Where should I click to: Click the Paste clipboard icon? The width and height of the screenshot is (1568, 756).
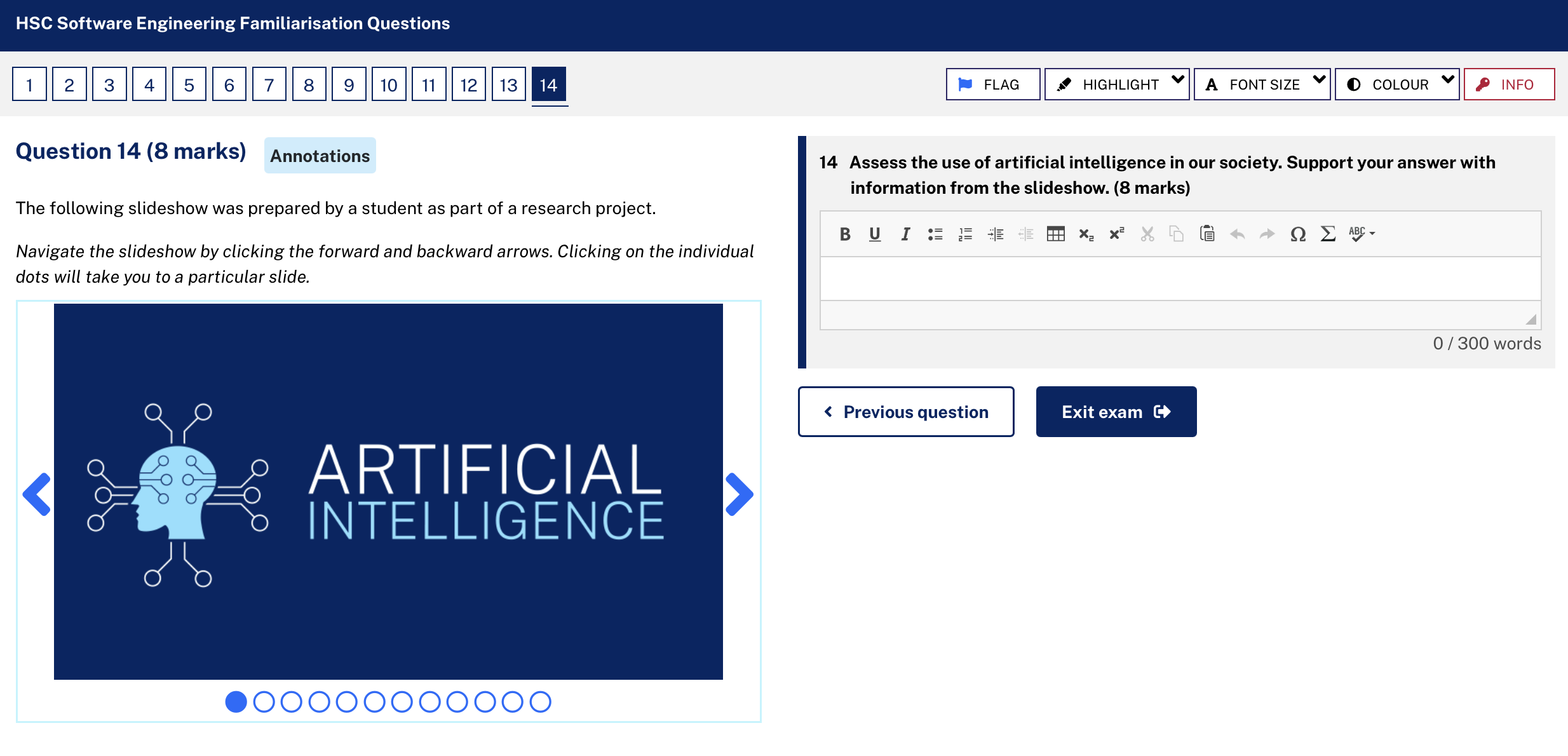1207,234
